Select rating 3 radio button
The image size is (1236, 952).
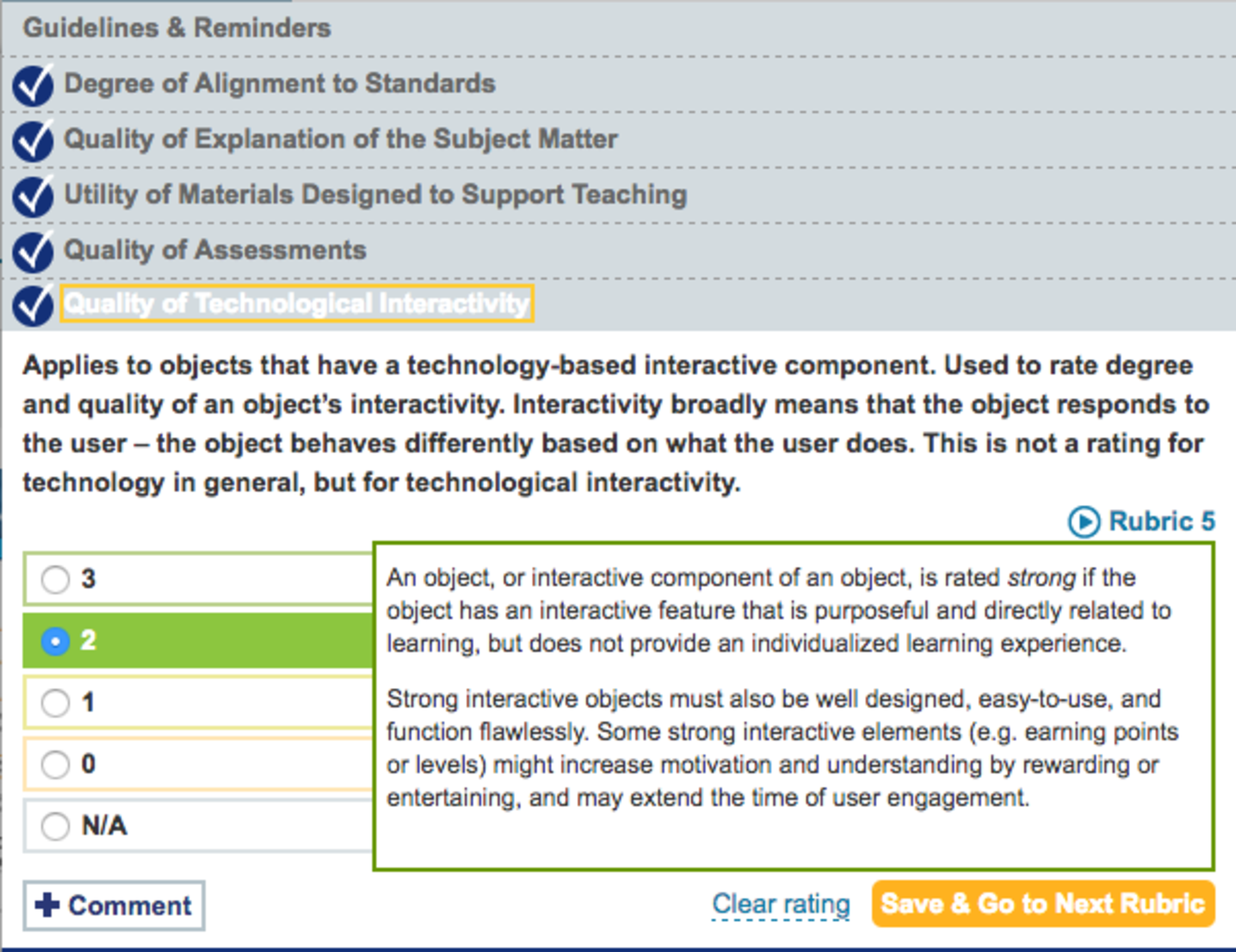(55, 580)
